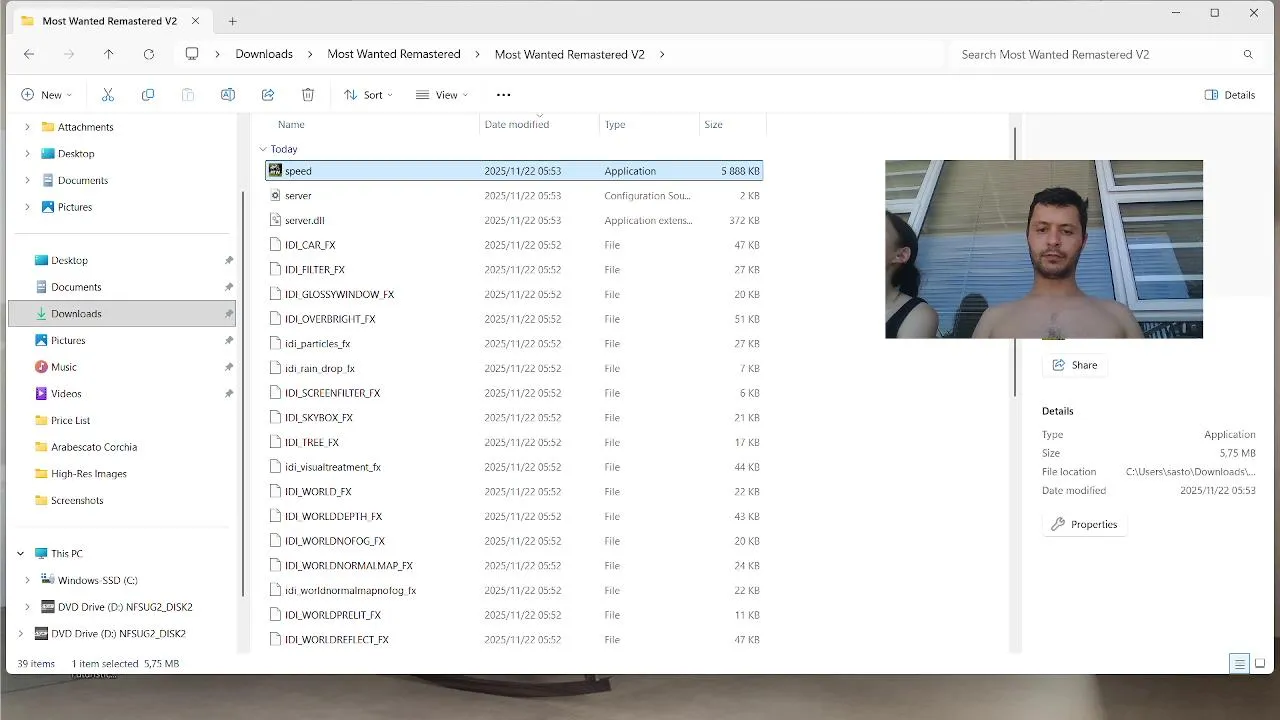Image resolution: width=1280 pixels, height=720 pixels.
Task: Click the Share icon in toolbar
Action: click(x=268, y=95)
